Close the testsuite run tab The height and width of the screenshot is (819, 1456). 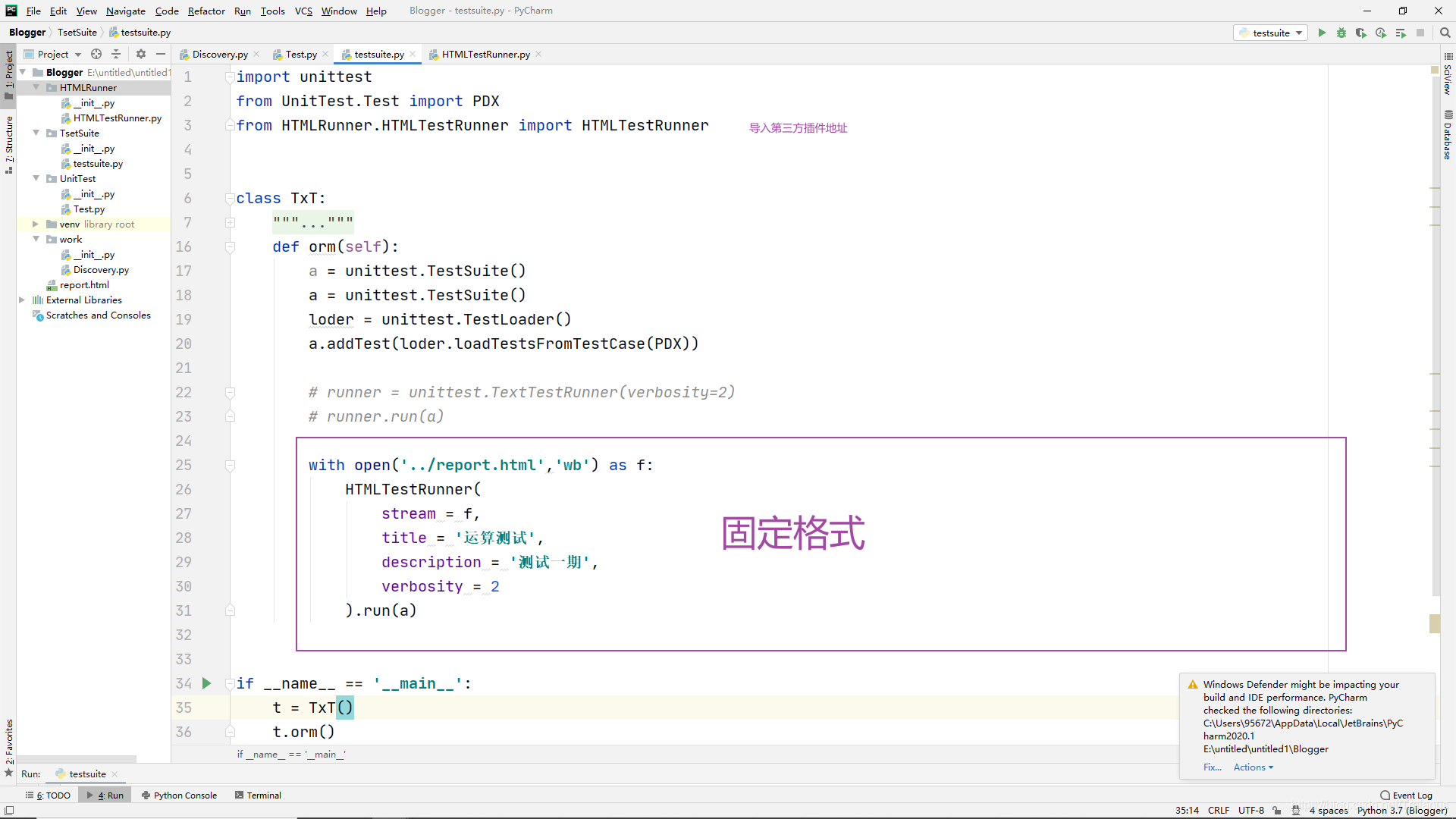(x=115, y=774)
